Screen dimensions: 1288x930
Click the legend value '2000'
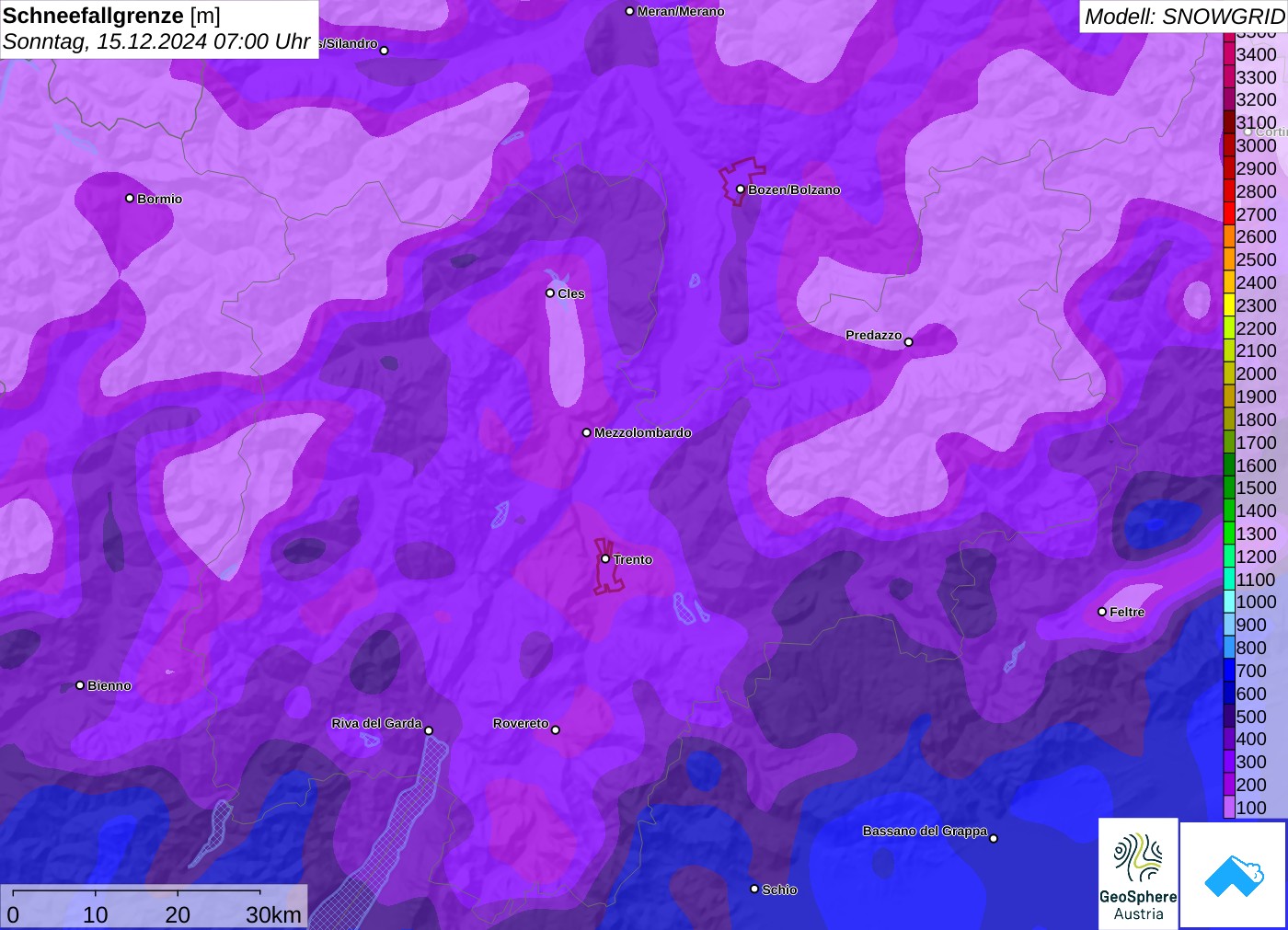(1257, 373)
